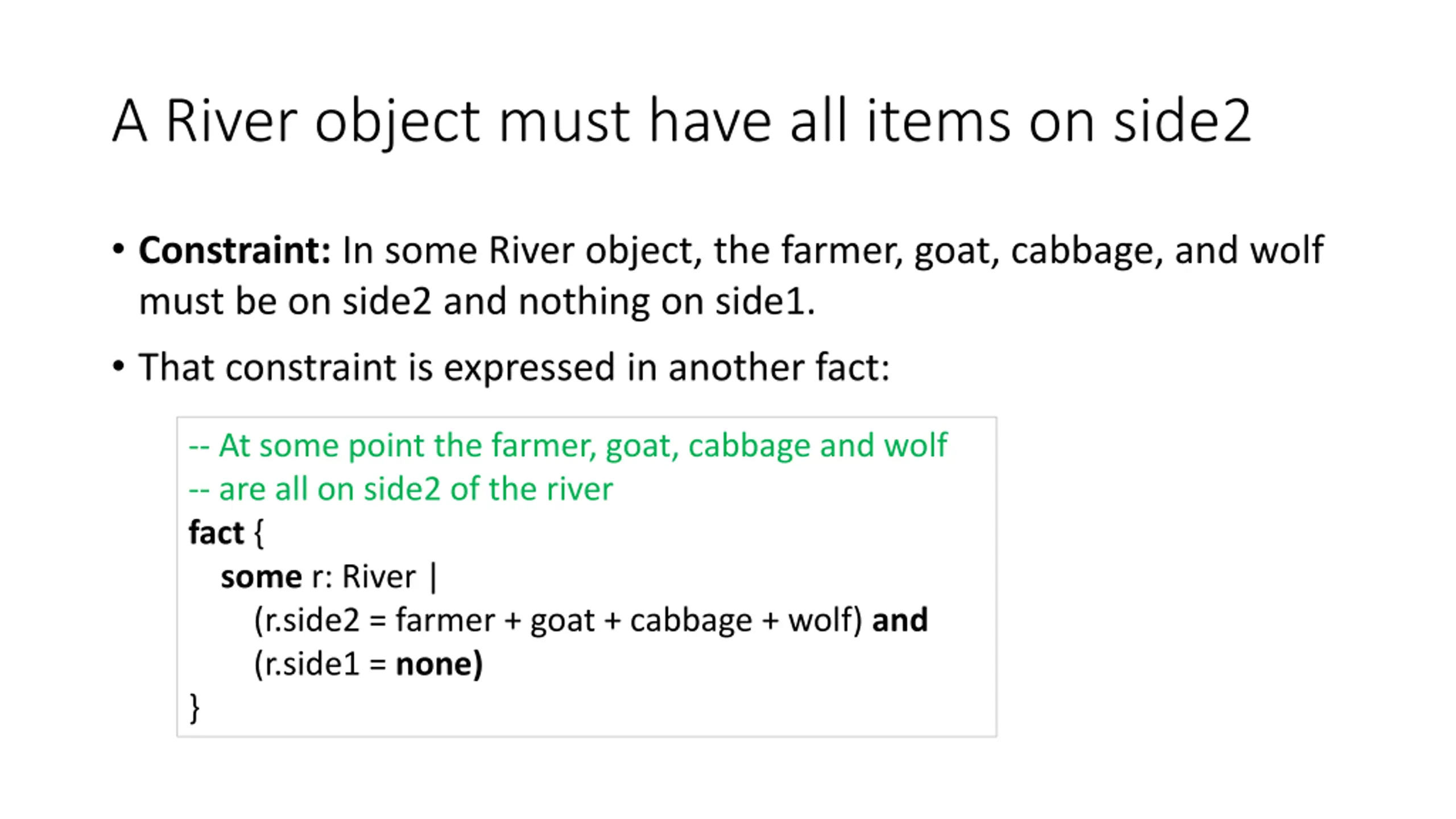This screenshot has height=819, width=1456.
Task: Click 'side1.' in the constraint sentence
Action: 765,301
